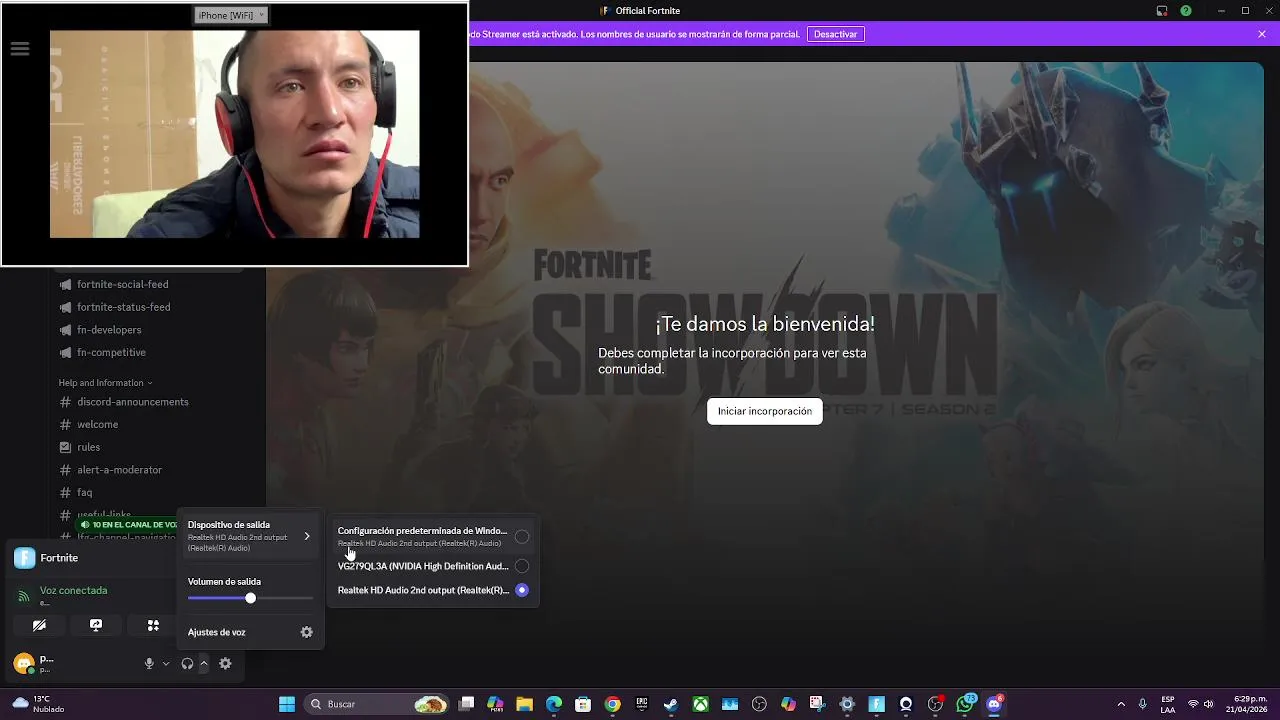Open Microsoft Edge from the taskbar
The width and height of the screenshot is (1280, 720).
pyautogui.click(x=554, y=704)
